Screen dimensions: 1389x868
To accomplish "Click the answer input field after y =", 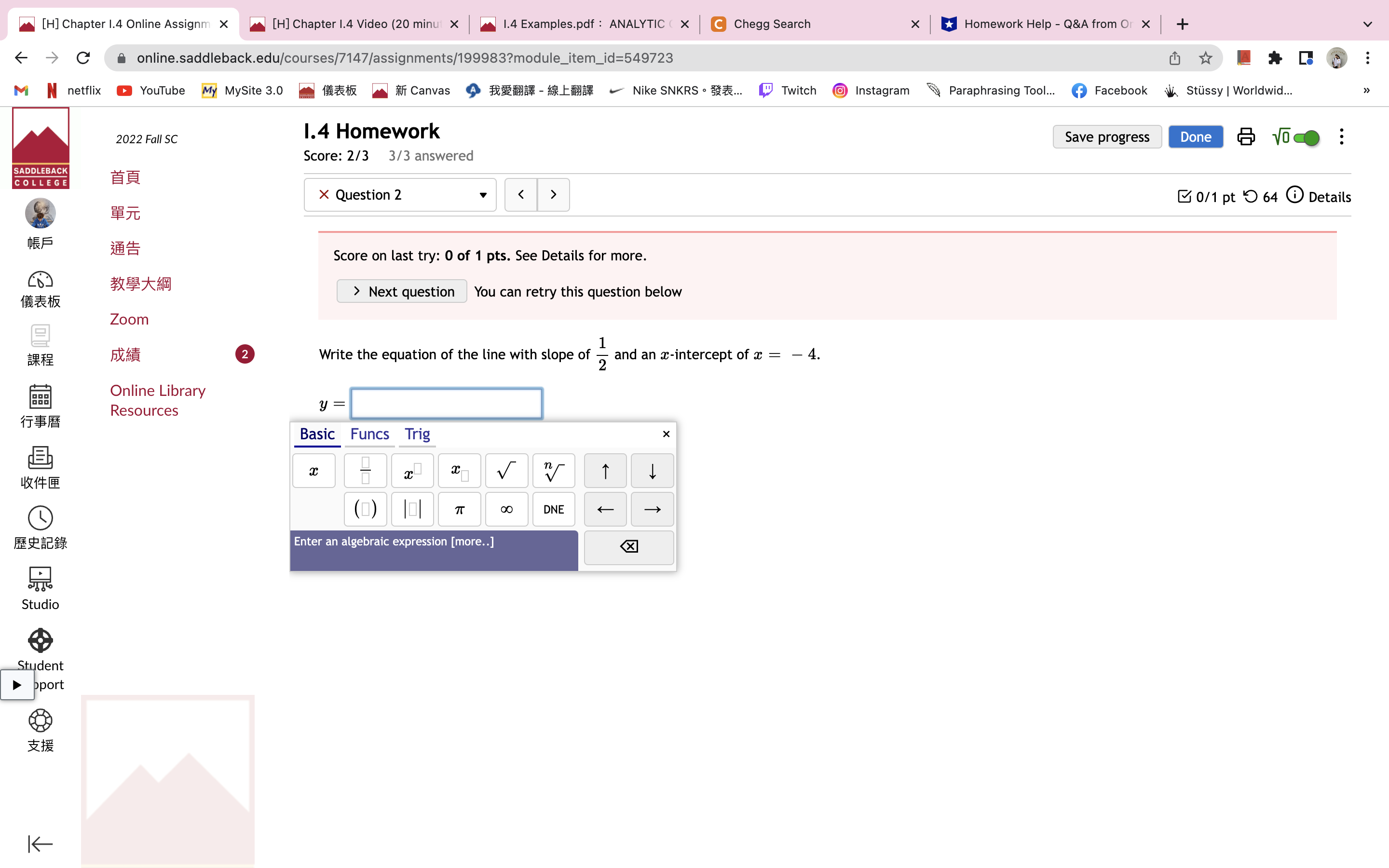I will tap(446, 403).
